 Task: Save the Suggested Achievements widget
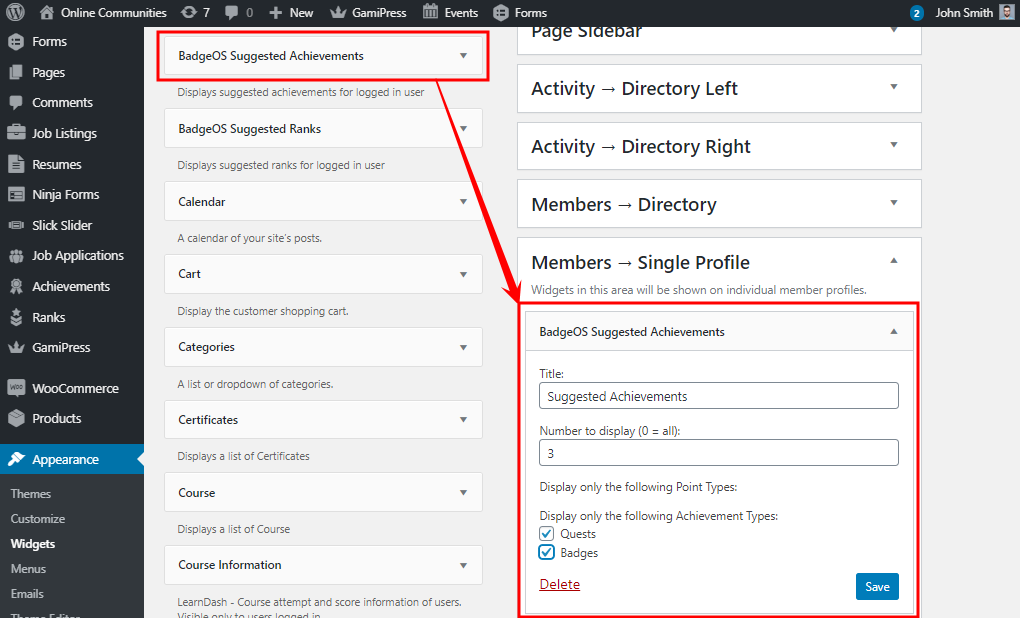click(x=877, y=586)
